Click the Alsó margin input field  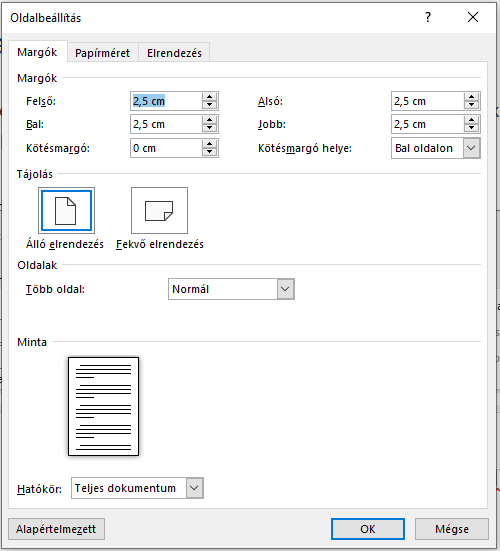pyautogui.click(x=428, y=101)
